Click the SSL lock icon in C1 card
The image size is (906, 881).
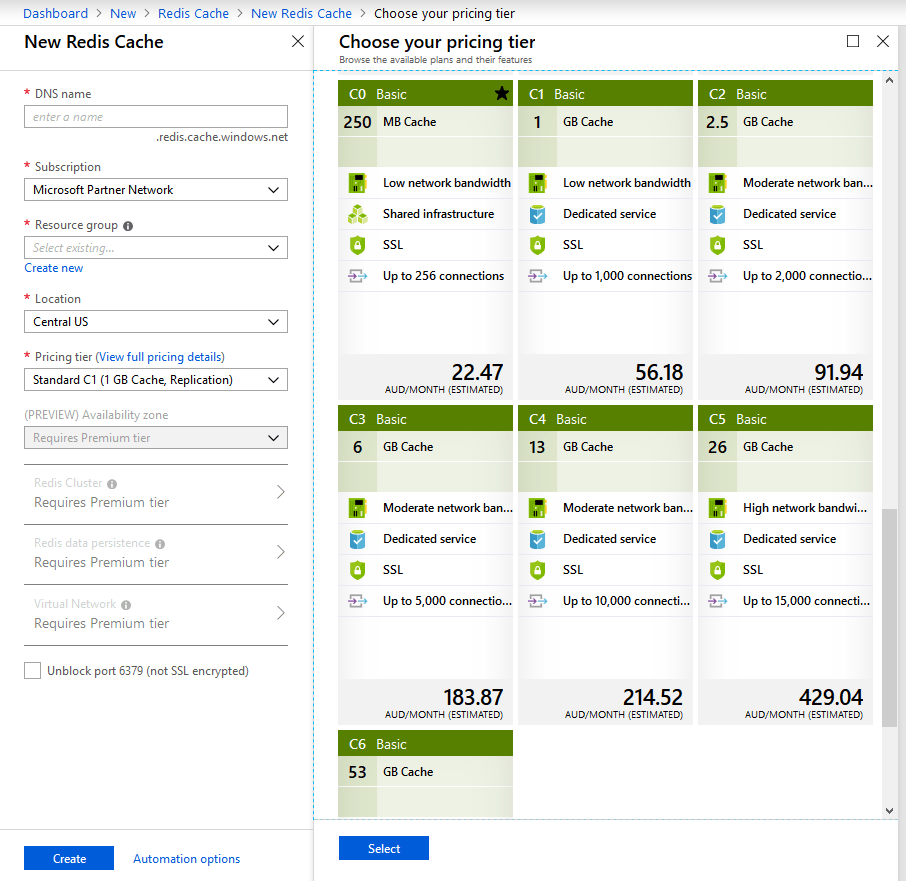click(x=538, y=245)
